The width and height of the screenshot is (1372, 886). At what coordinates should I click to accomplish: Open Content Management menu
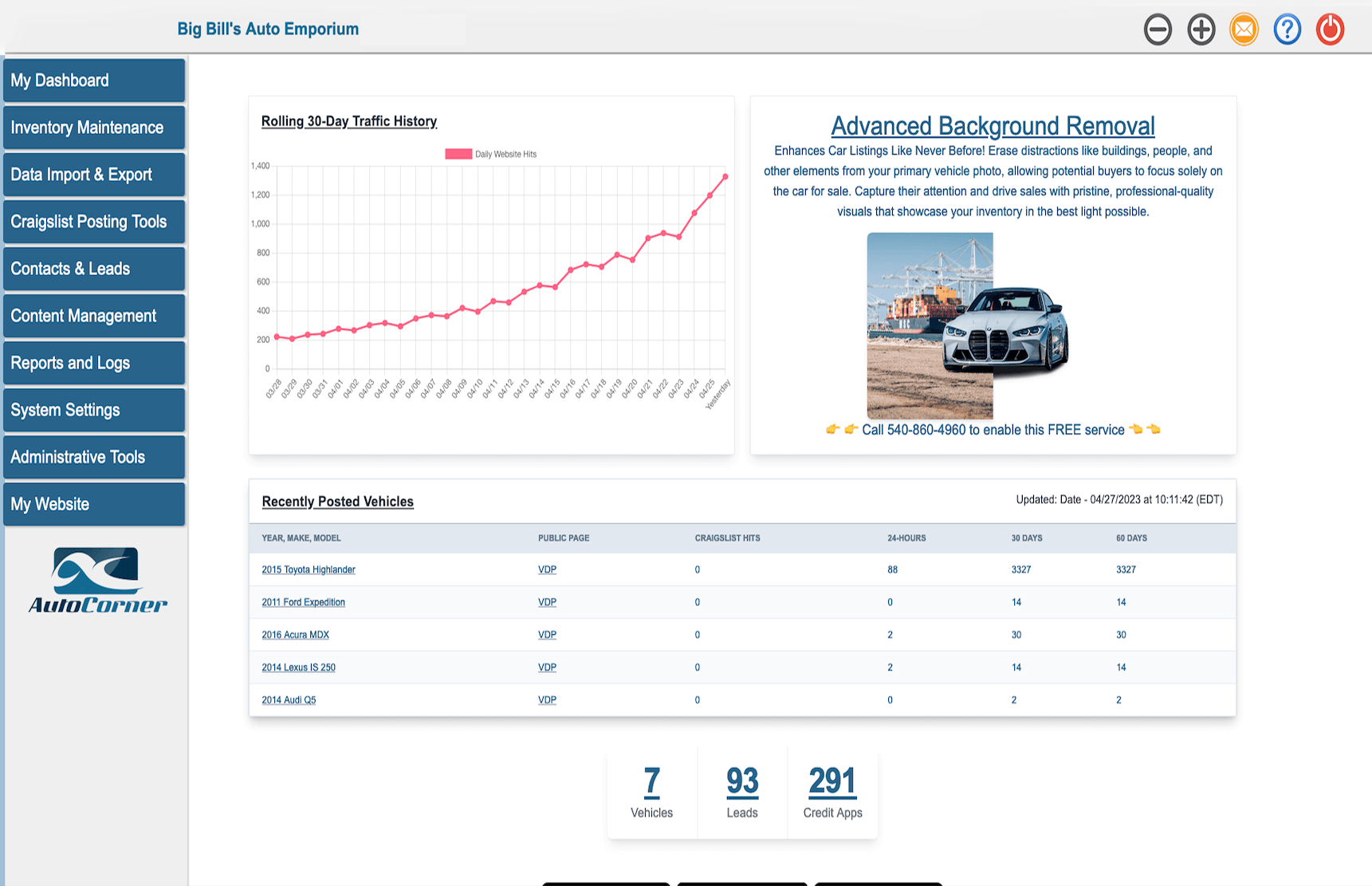tap(94, 316)
